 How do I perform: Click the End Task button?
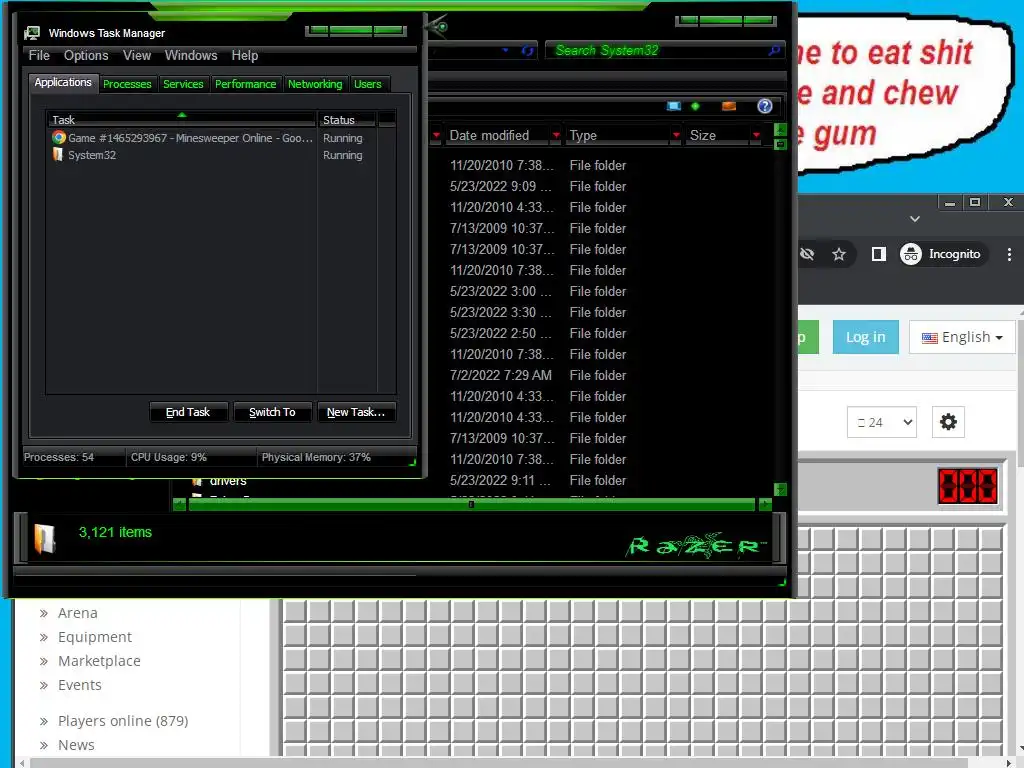tap(188, 412)
